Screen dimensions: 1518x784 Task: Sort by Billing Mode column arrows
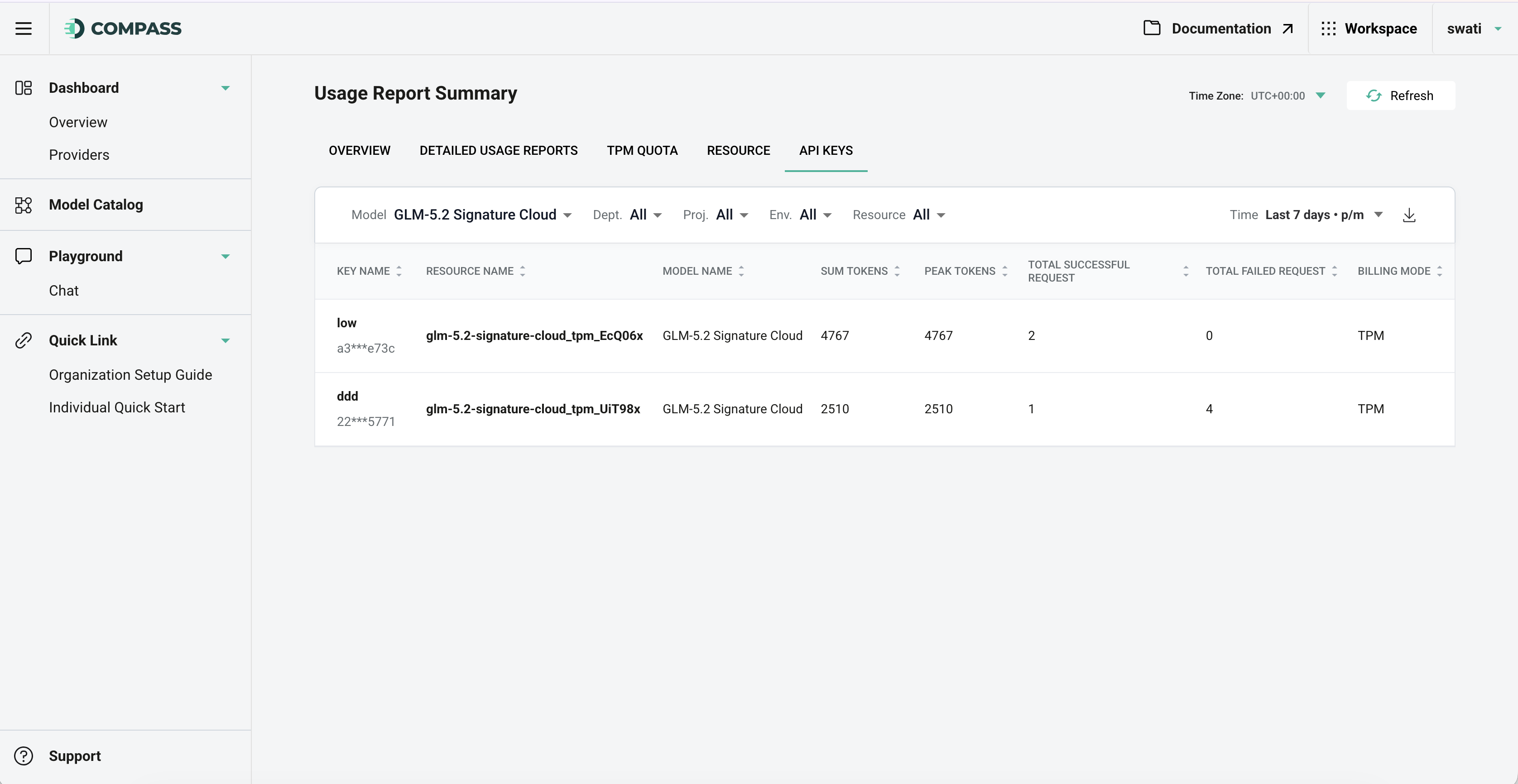point(1440,271)
